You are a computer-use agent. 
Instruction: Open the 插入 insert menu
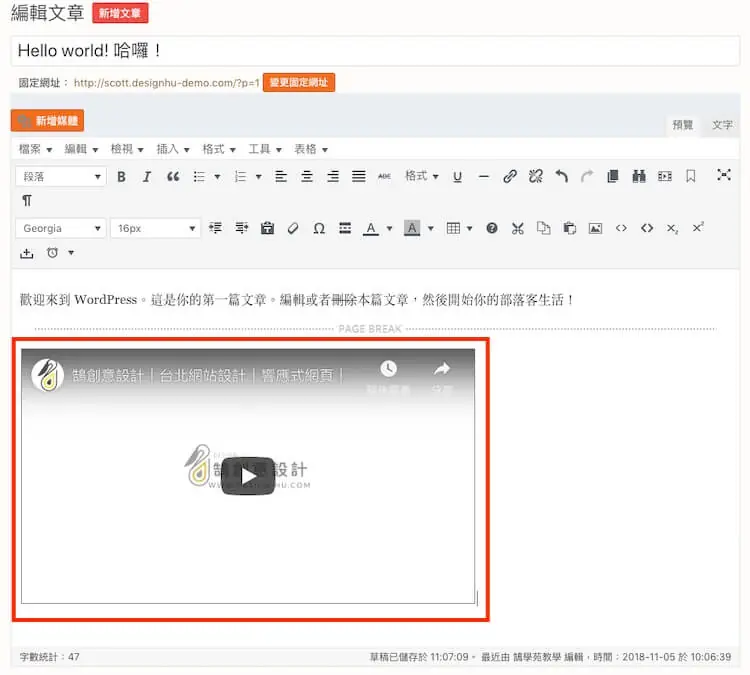pyautogui.click(x=173, y=149)
